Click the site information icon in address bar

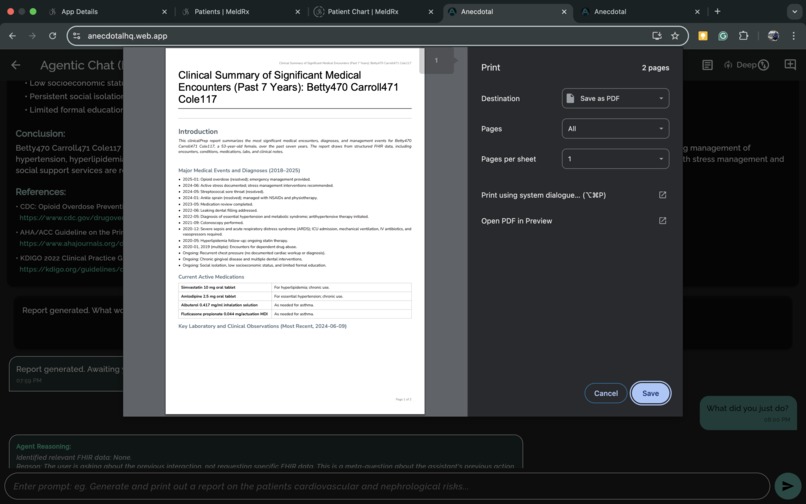pyautogui.click(x=77, y=35)
